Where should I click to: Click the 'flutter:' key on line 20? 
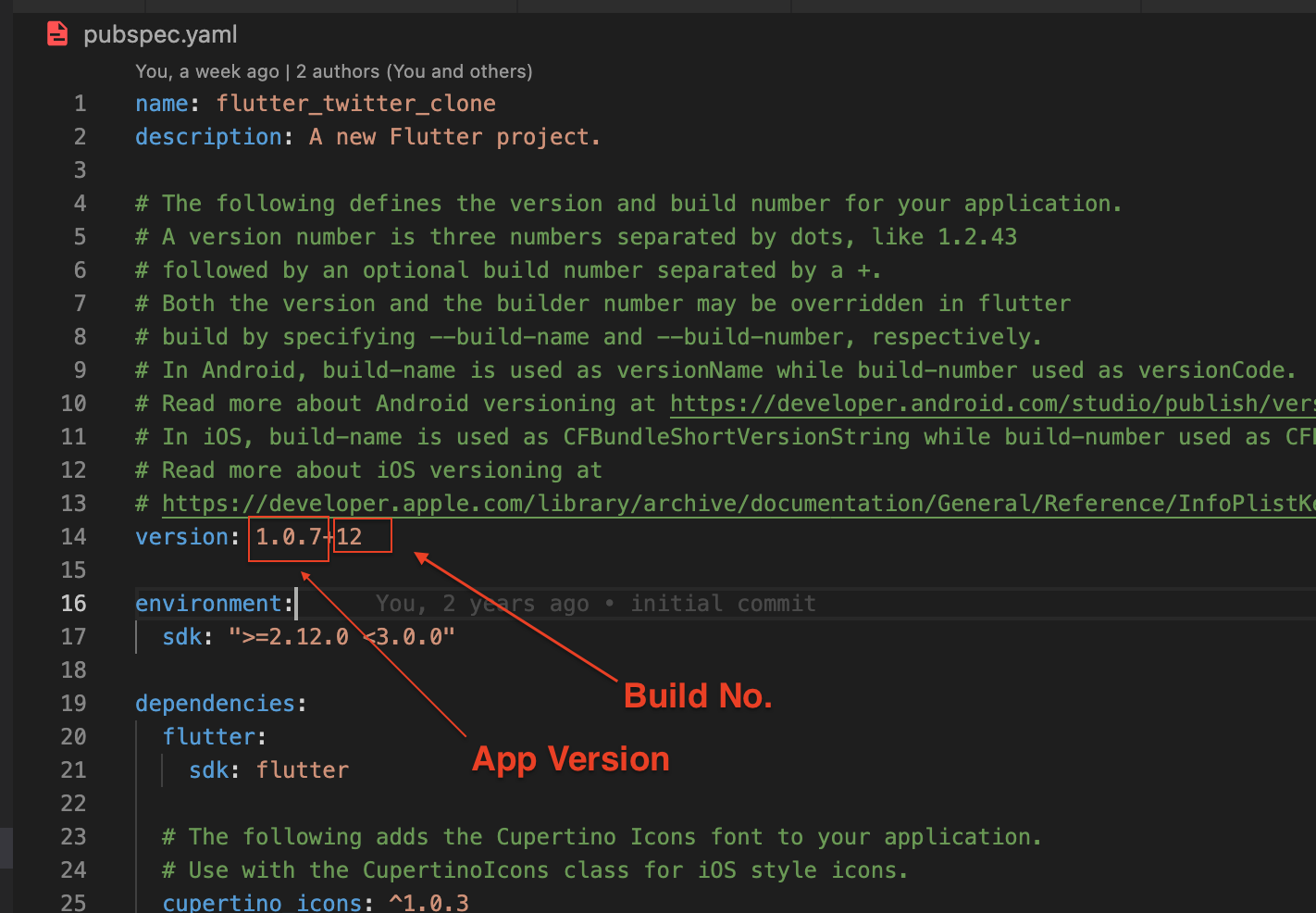click(x=215, y=736)
